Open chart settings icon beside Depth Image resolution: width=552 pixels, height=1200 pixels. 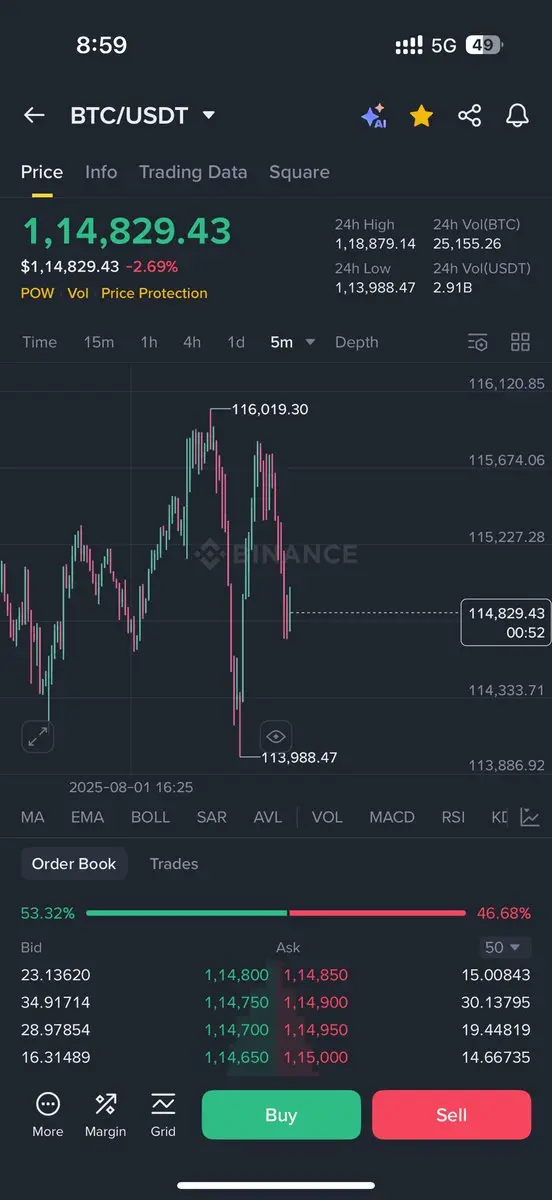pos(478,342)
